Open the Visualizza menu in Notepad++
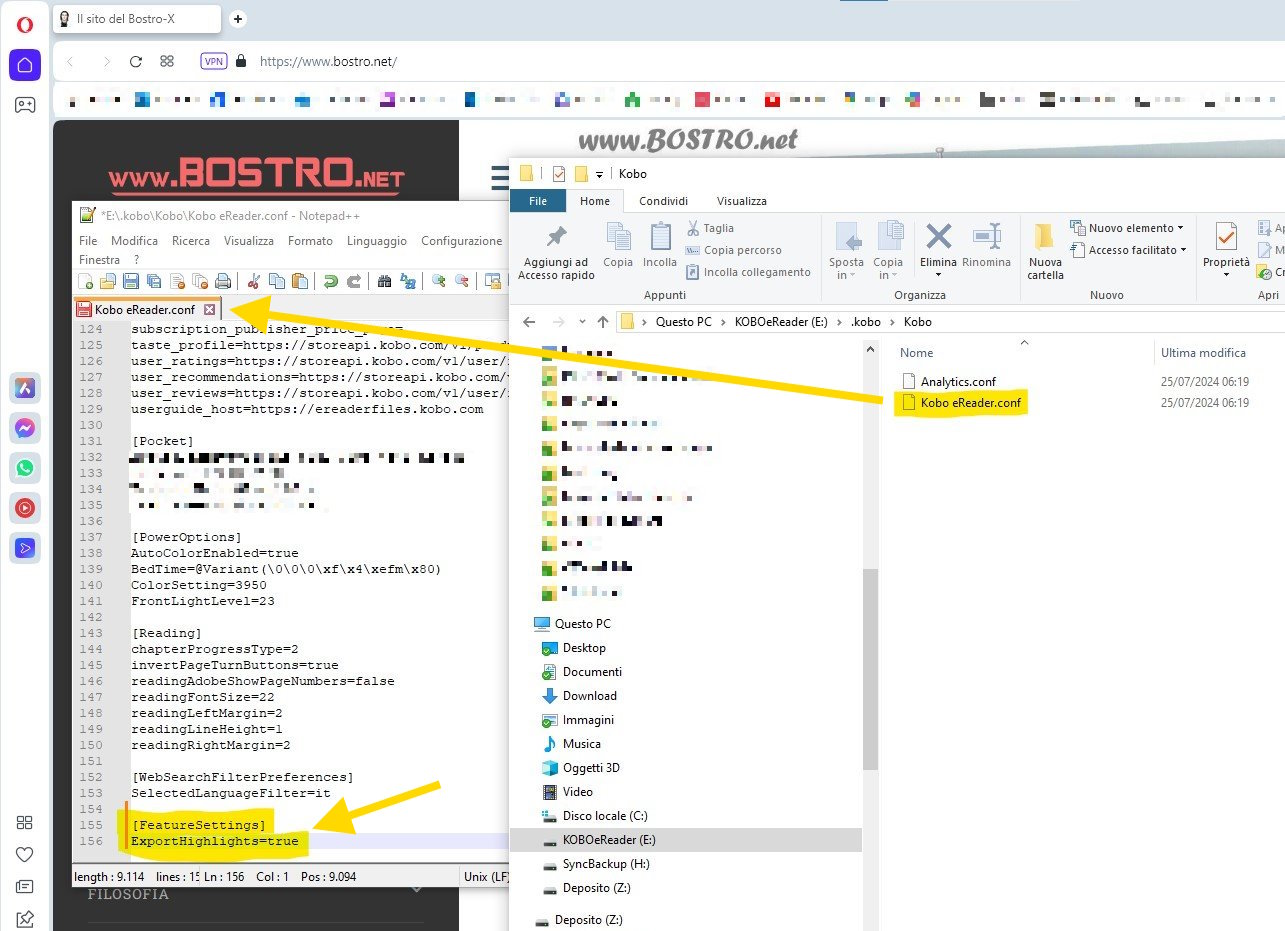The image size is (1285, 931). pos(249,241)
